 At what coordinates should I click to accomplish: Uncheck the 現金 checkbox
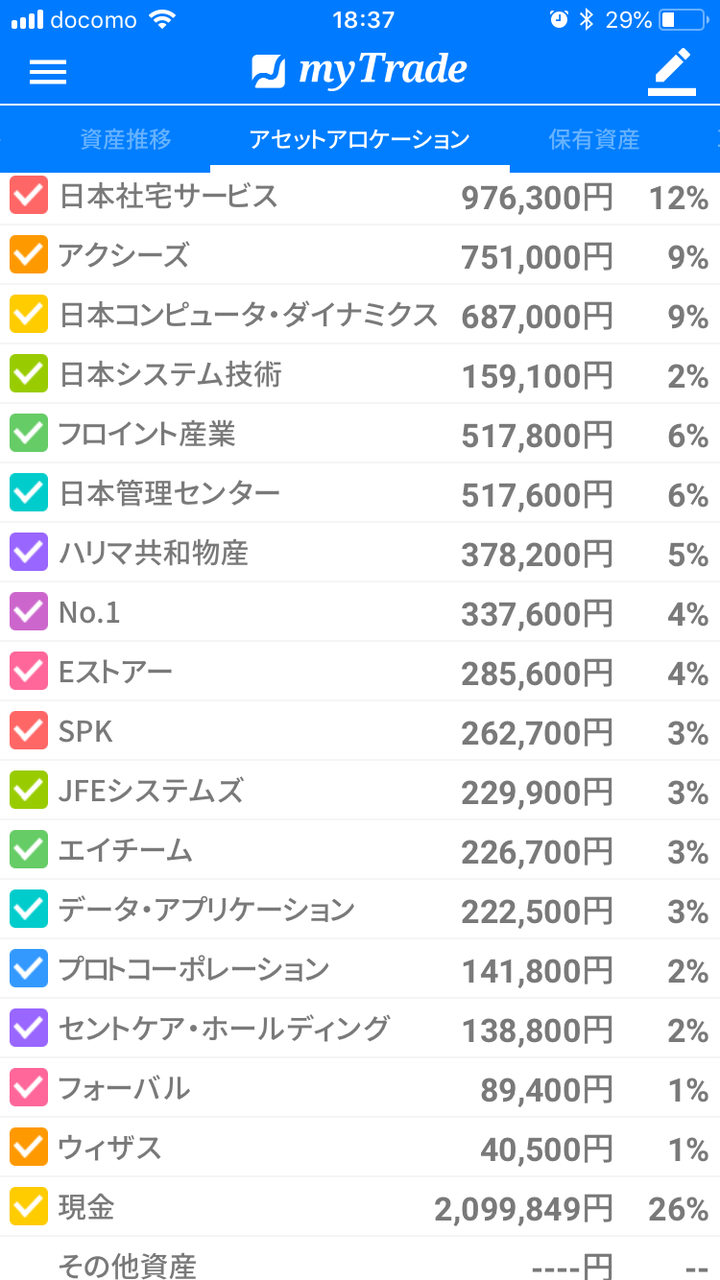click(29, 1208)
